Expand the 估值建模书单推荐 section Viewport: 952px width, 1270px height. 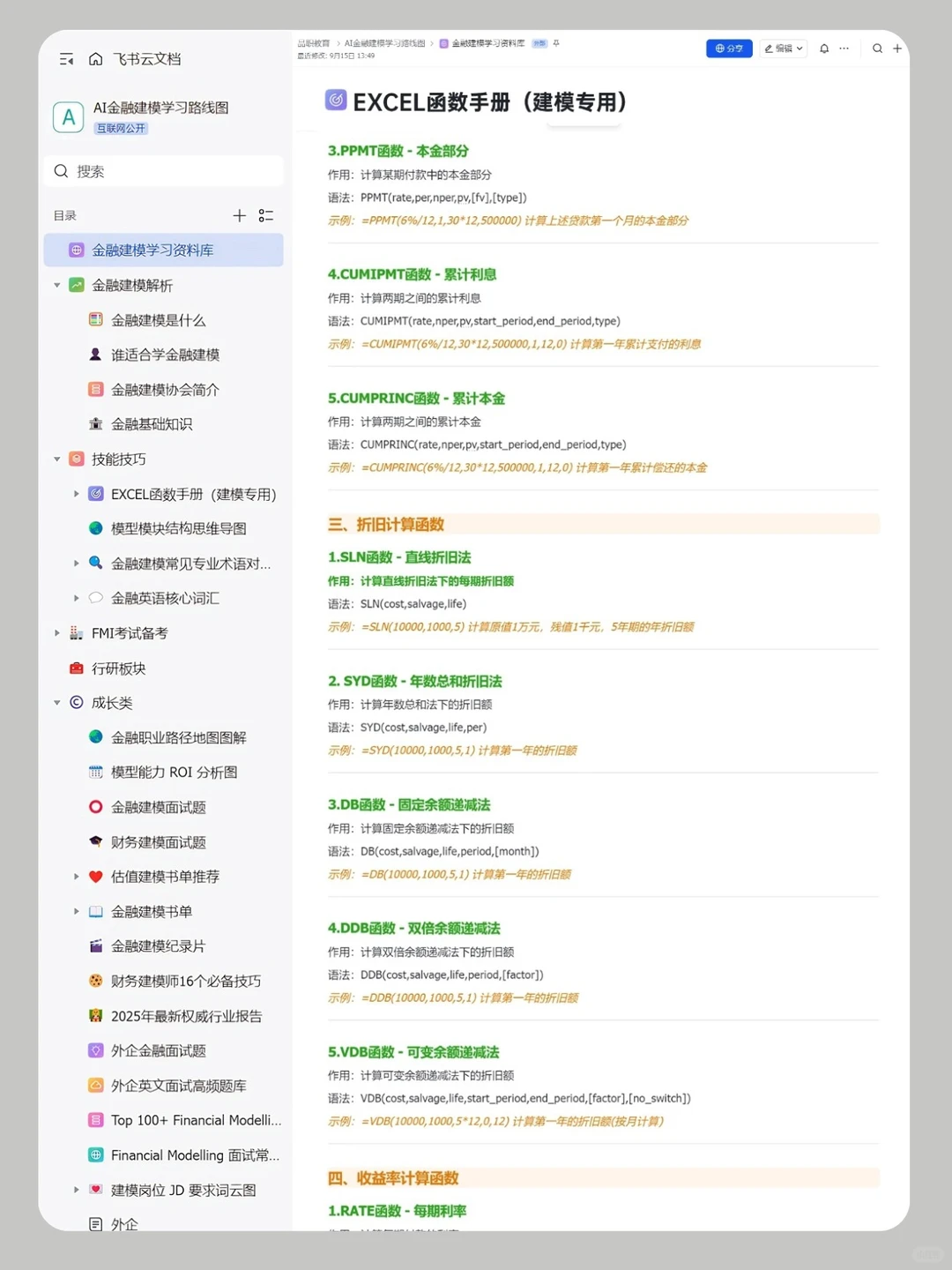click(77, 877)
